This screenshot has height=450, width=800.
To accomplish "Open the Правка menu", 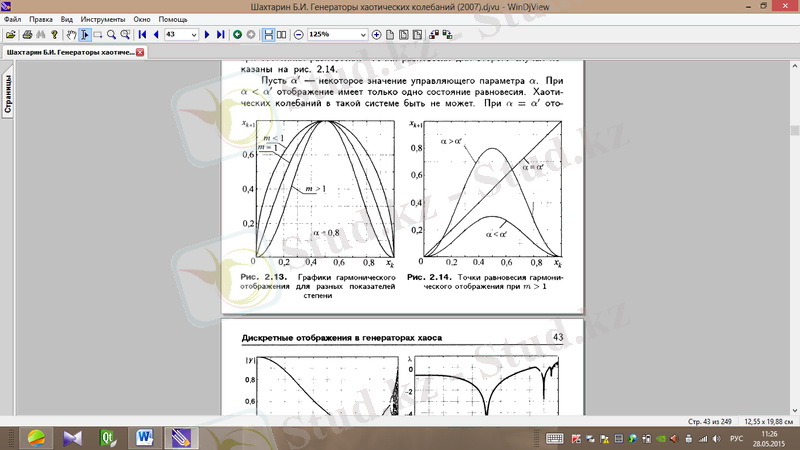I will 41,19.
